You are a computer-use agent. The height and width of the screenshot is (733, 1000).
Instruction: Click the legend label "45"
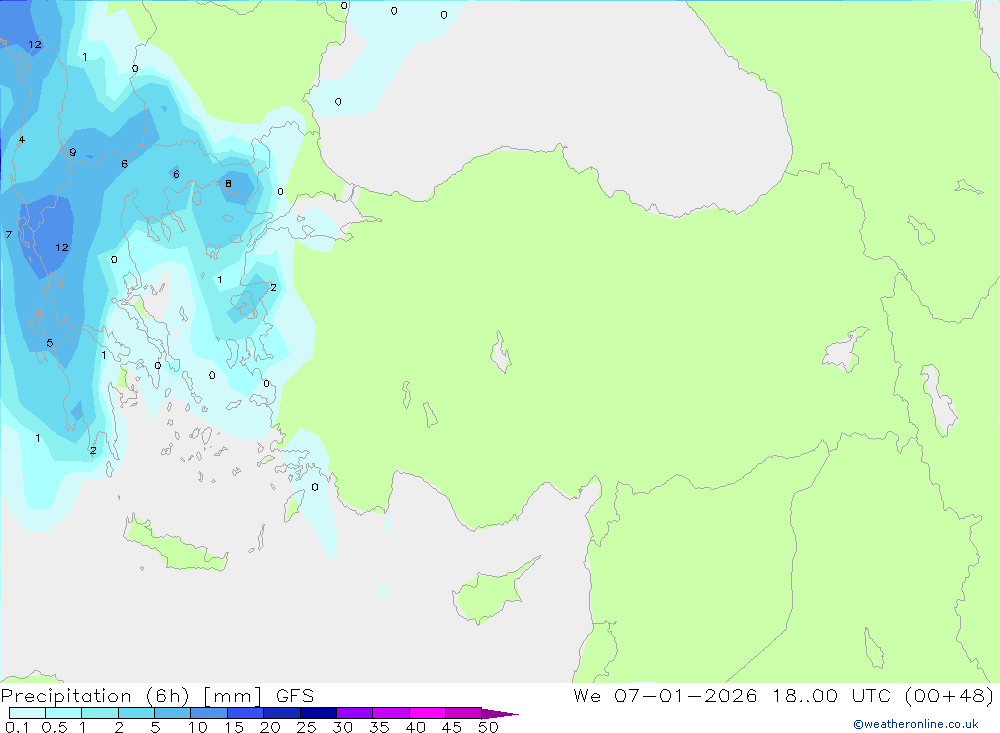452,727
